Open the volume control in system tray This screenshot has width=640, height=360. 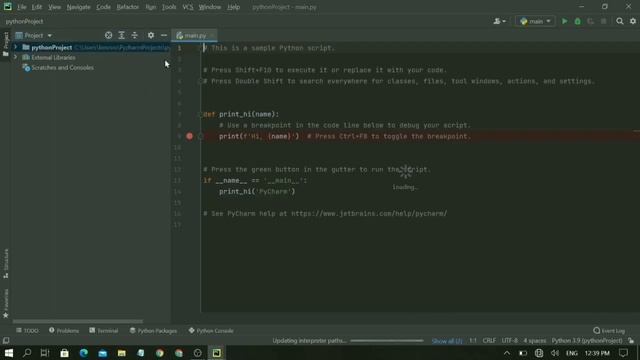[555, 353]
